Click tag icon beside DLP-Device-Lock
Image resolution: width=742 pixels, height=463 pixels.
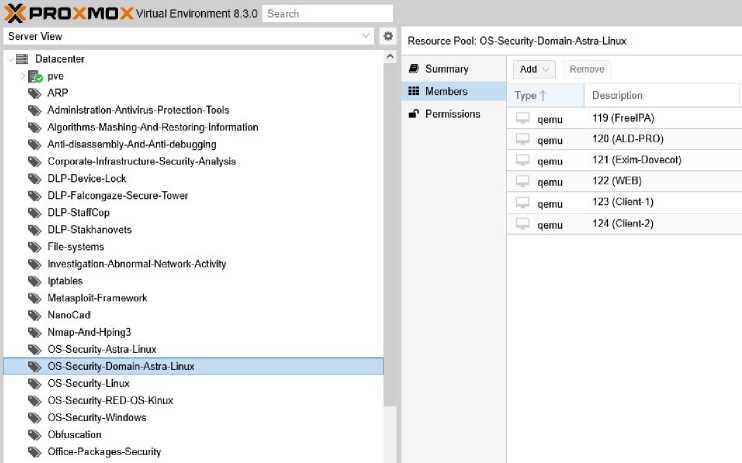click(35, 178)
